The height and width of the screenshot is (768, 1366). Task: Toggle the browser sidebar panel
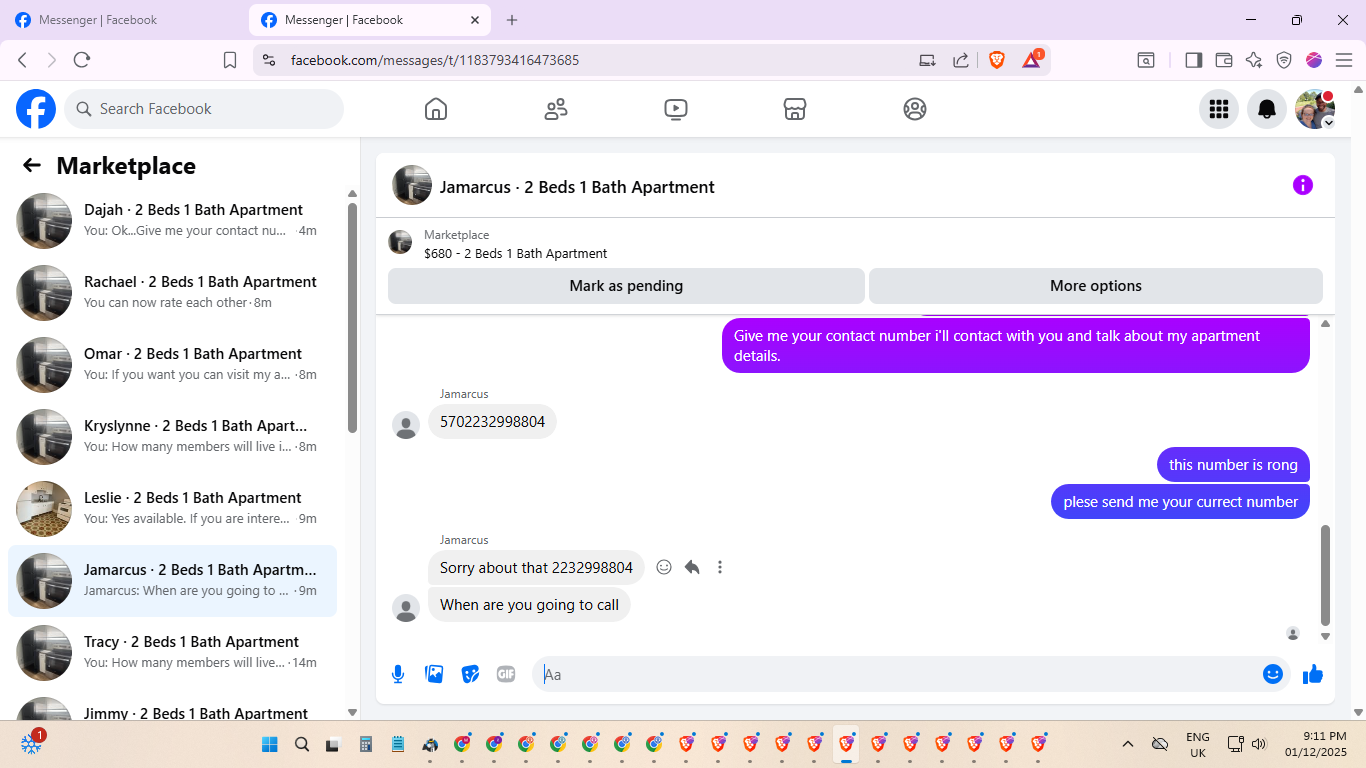pos(1193,60)
